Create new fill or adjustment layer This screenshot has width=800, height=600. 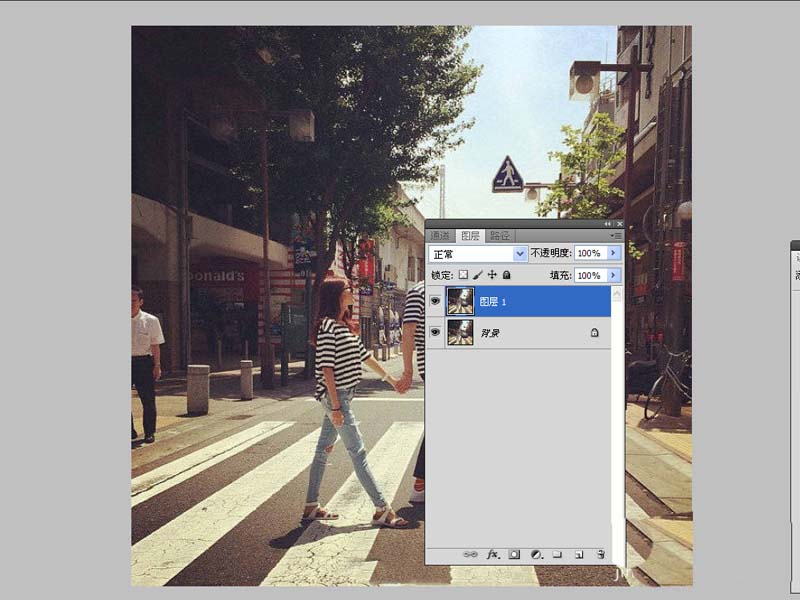[536, 555]
